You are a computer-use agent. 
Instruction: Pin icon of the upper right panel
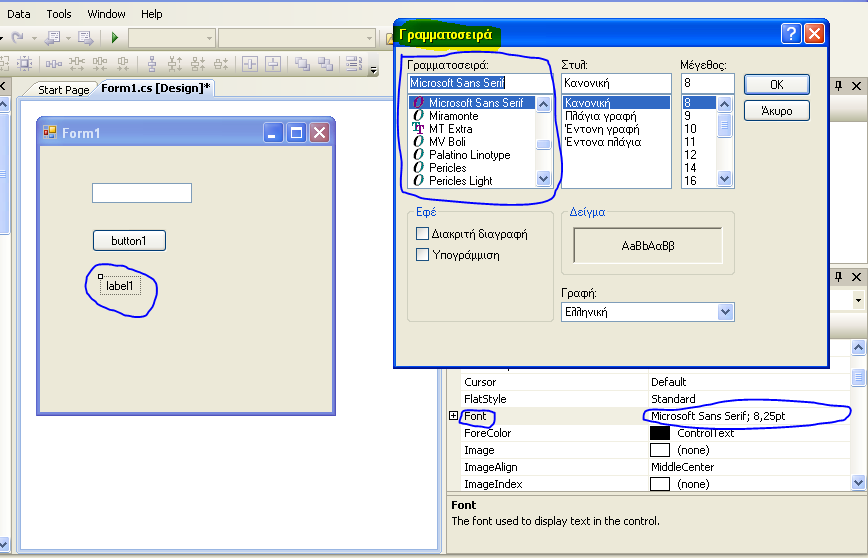coord(838,86)
